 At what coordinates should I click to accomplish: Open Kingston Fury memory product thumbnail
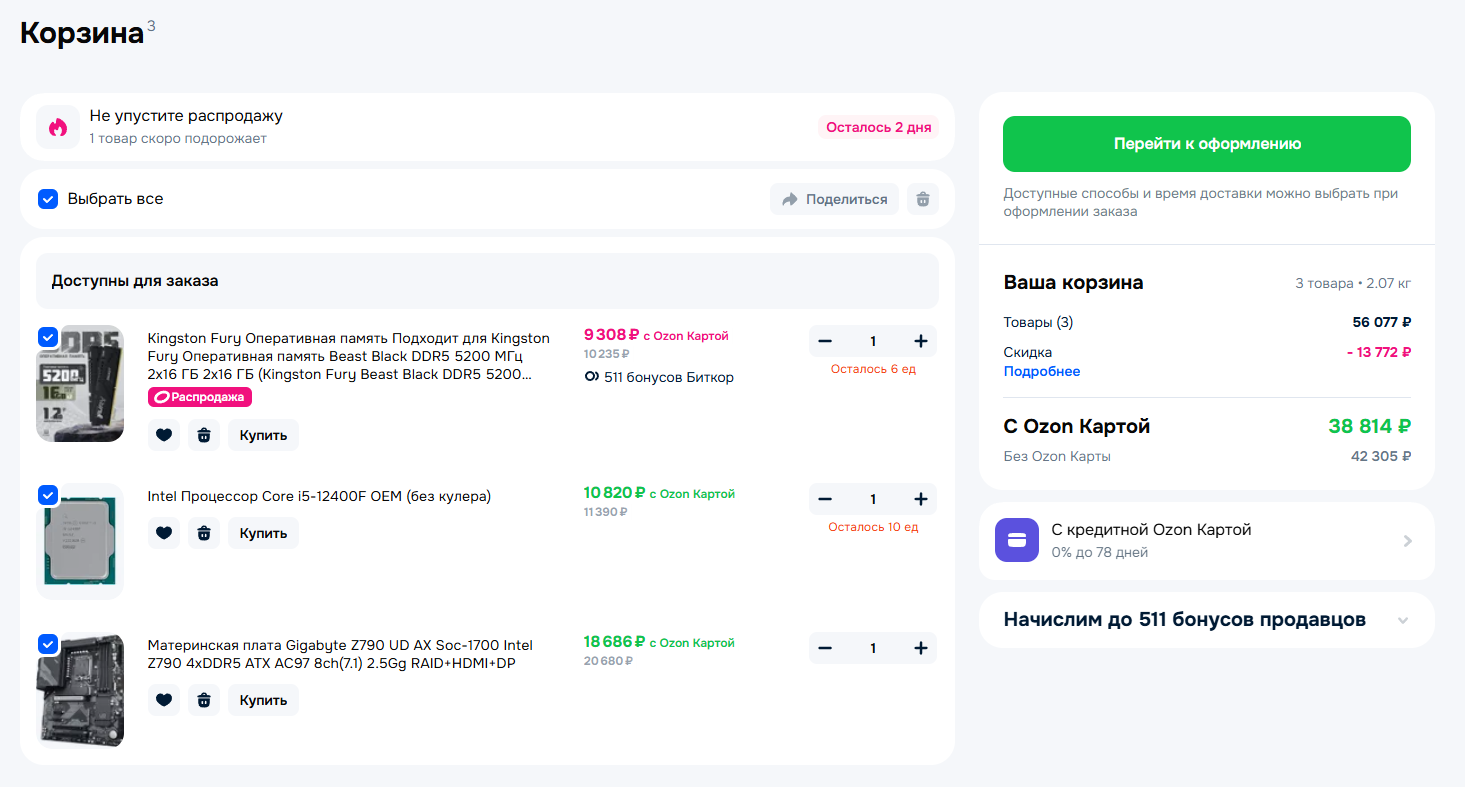point(80,383)
